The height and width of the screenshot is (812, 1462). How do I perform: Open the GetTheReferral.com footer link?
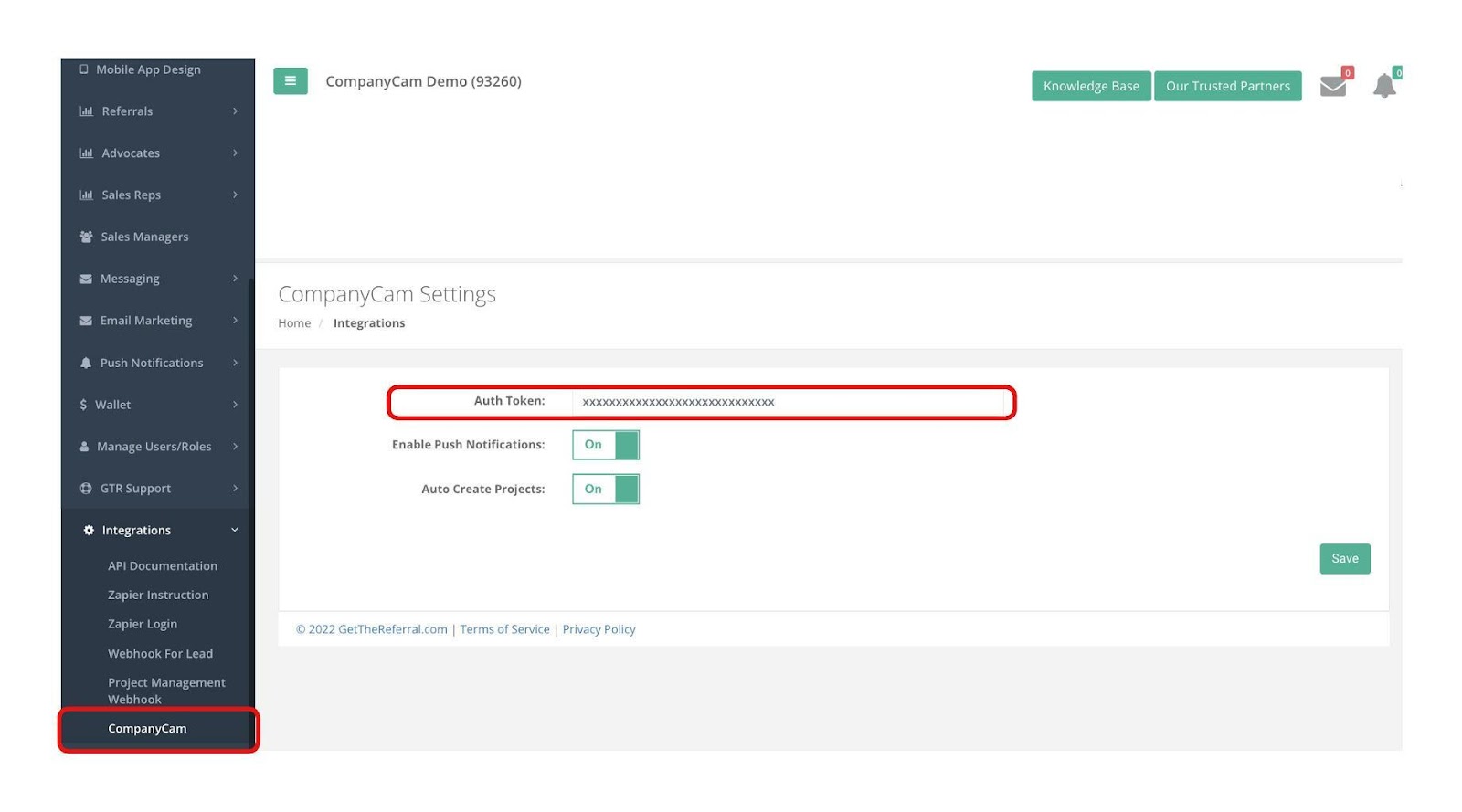pos(393,629)
